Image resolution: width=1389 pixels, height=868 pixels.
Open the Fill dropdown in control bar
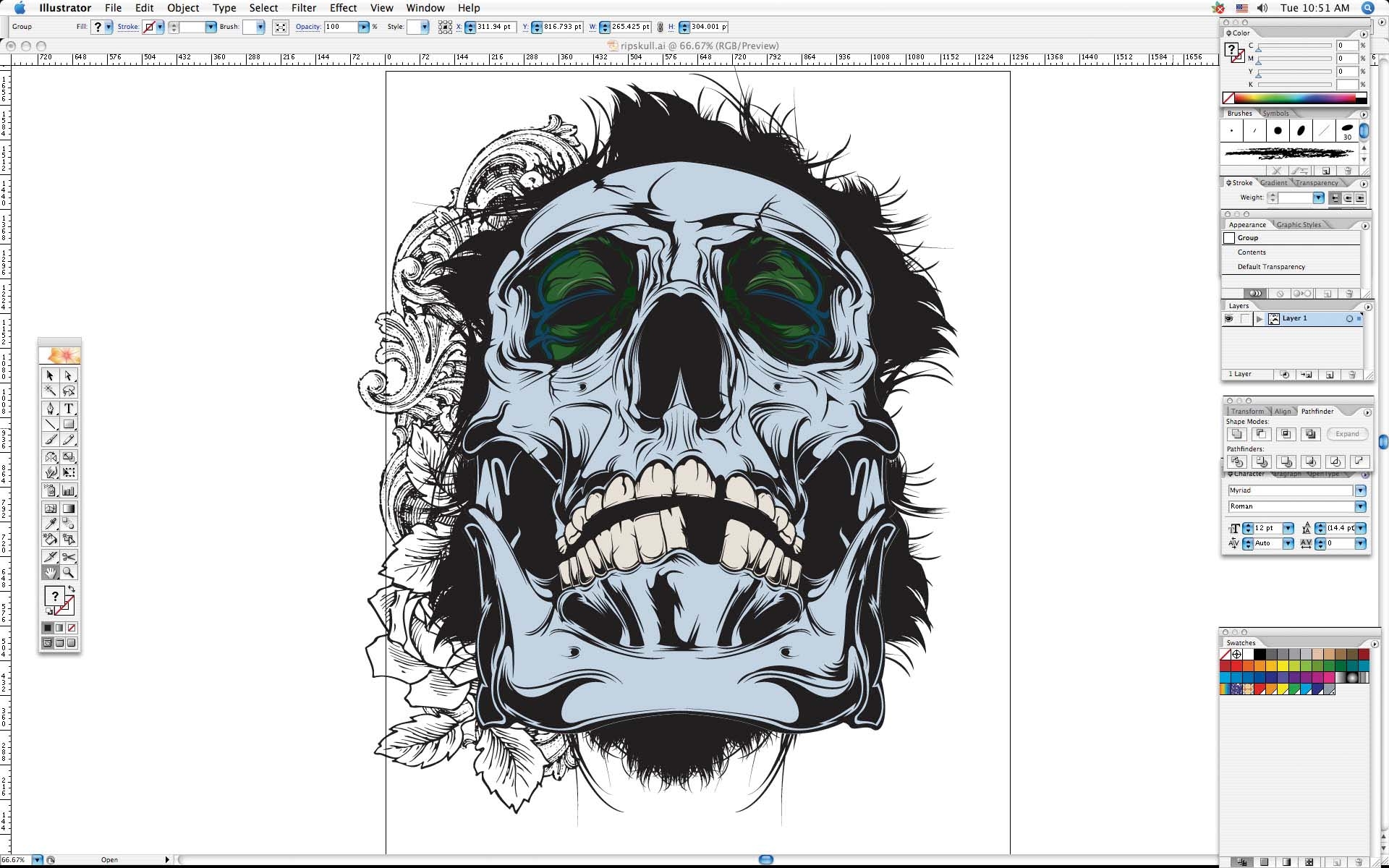[x=109, y=27]
